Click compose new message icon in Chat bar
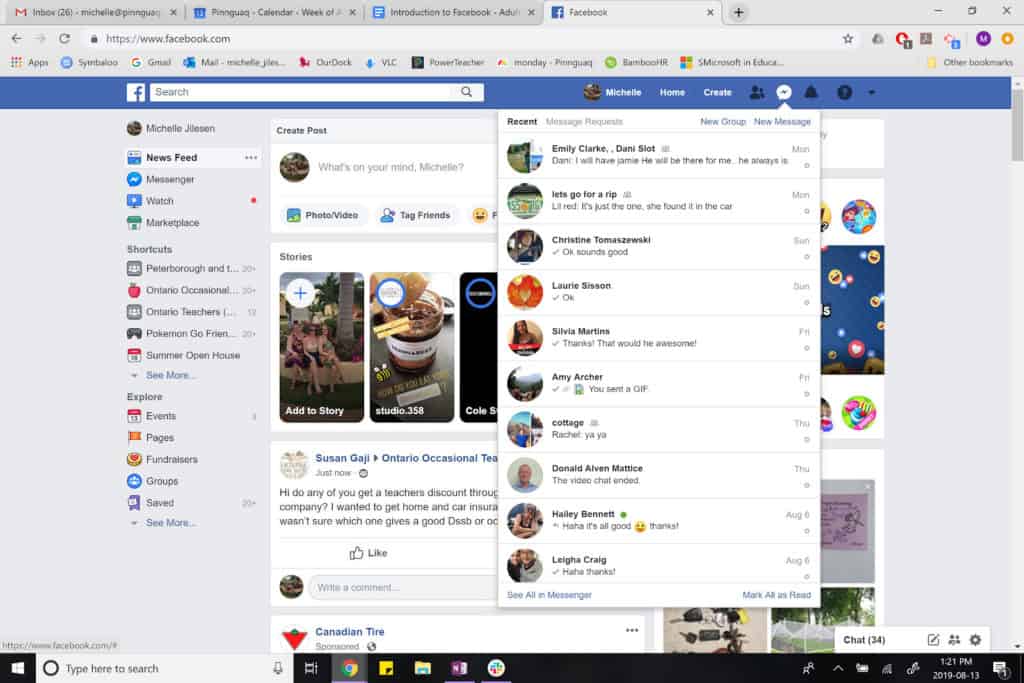Screen dimensions: 1024x683 pyautogui.click(x=933, y=640)
